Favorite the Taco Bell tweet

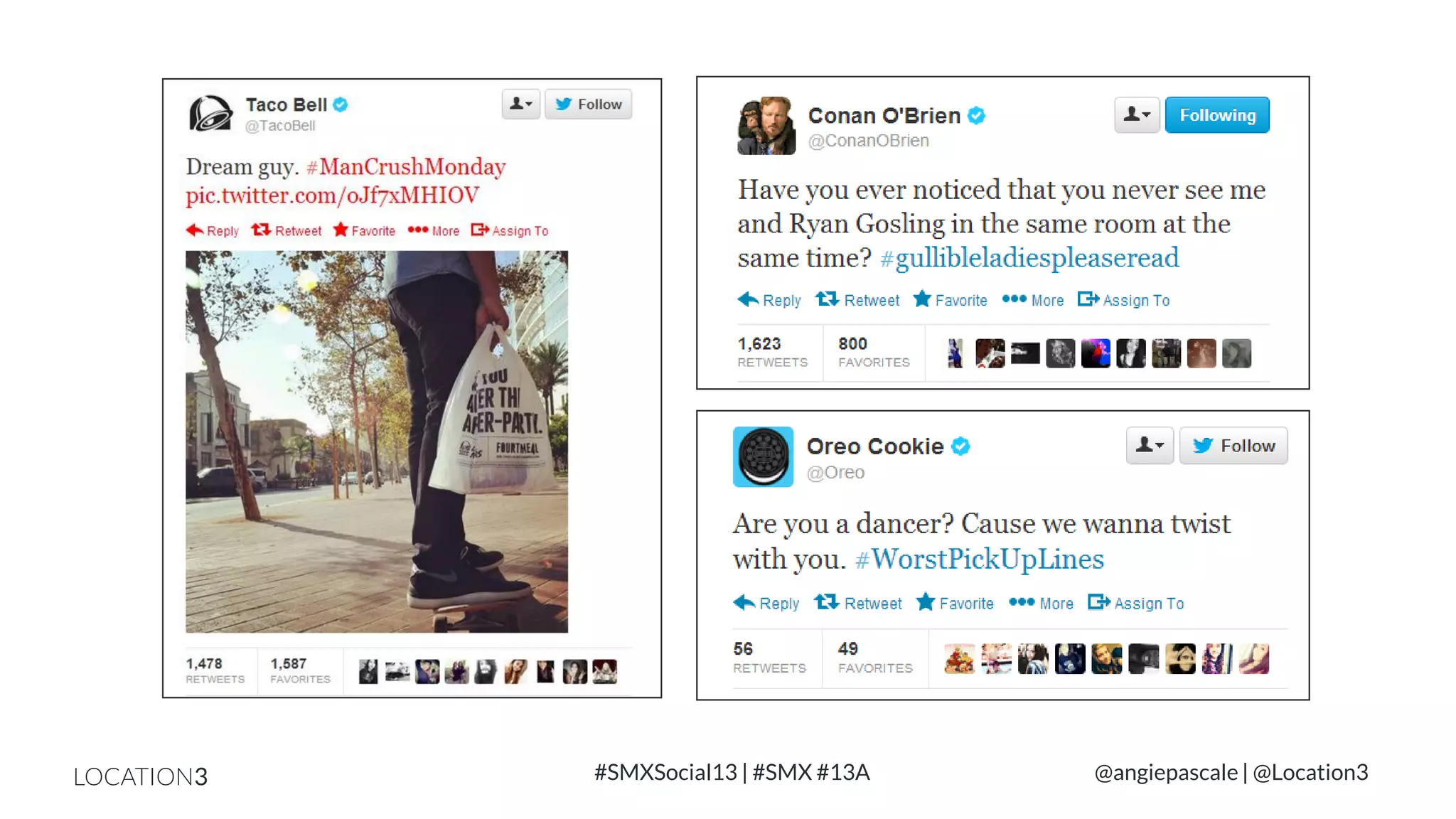coord(364,230)
